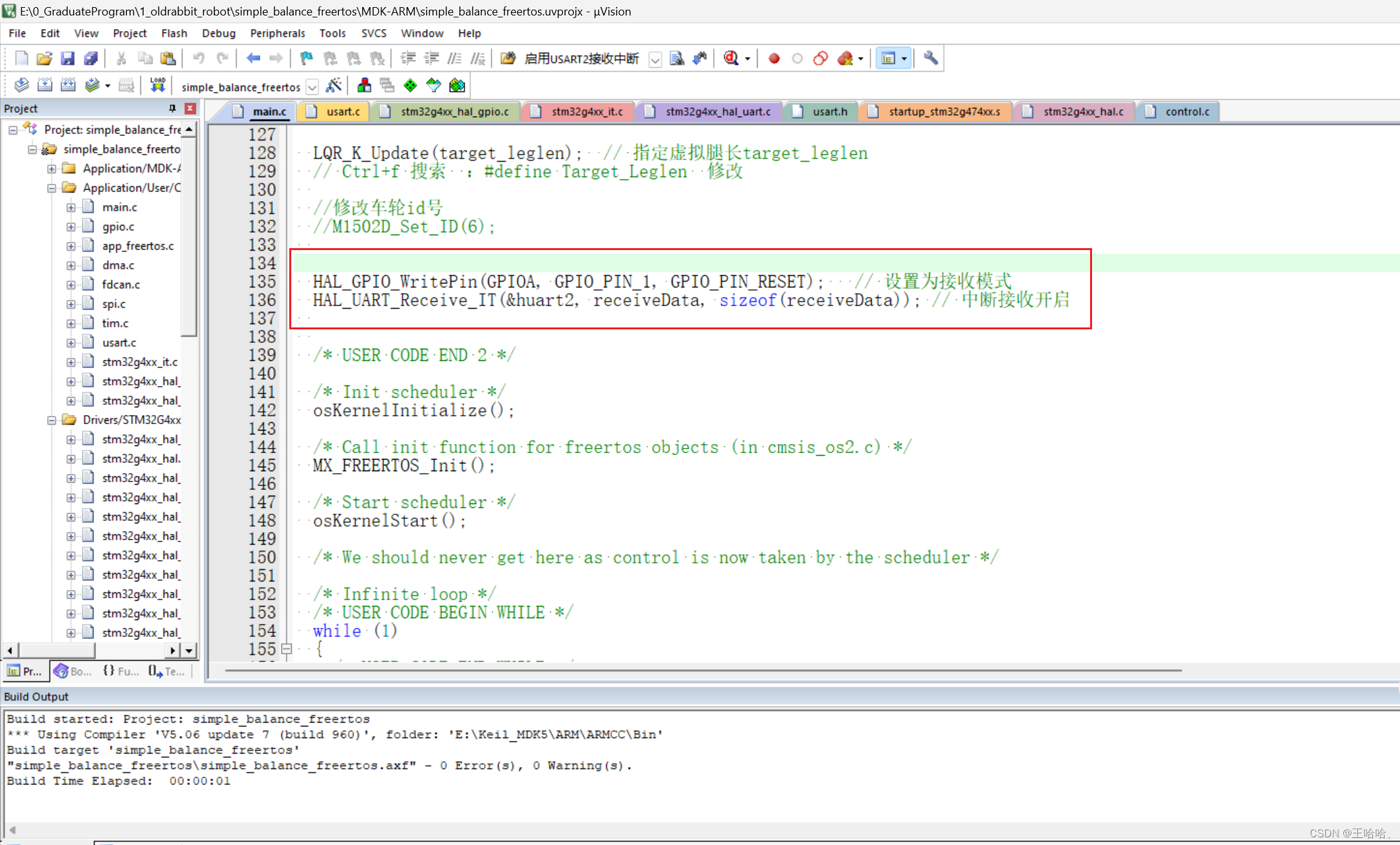Screen dimensions: 1400x845
Task: Open the File menu
Action: coord(17,34)
